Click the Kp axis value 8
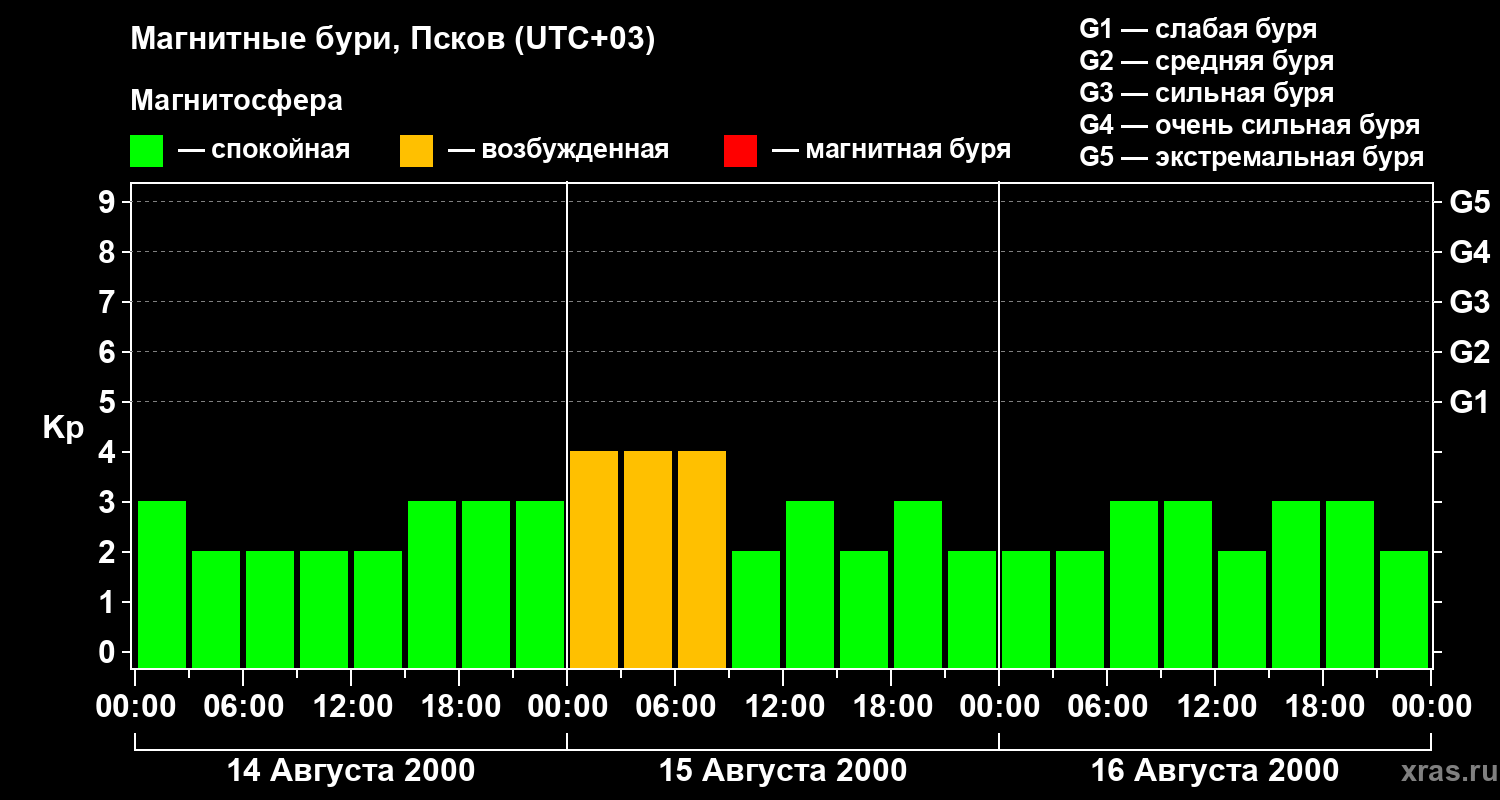This screenshot has height=800, width=1500. 108,252
